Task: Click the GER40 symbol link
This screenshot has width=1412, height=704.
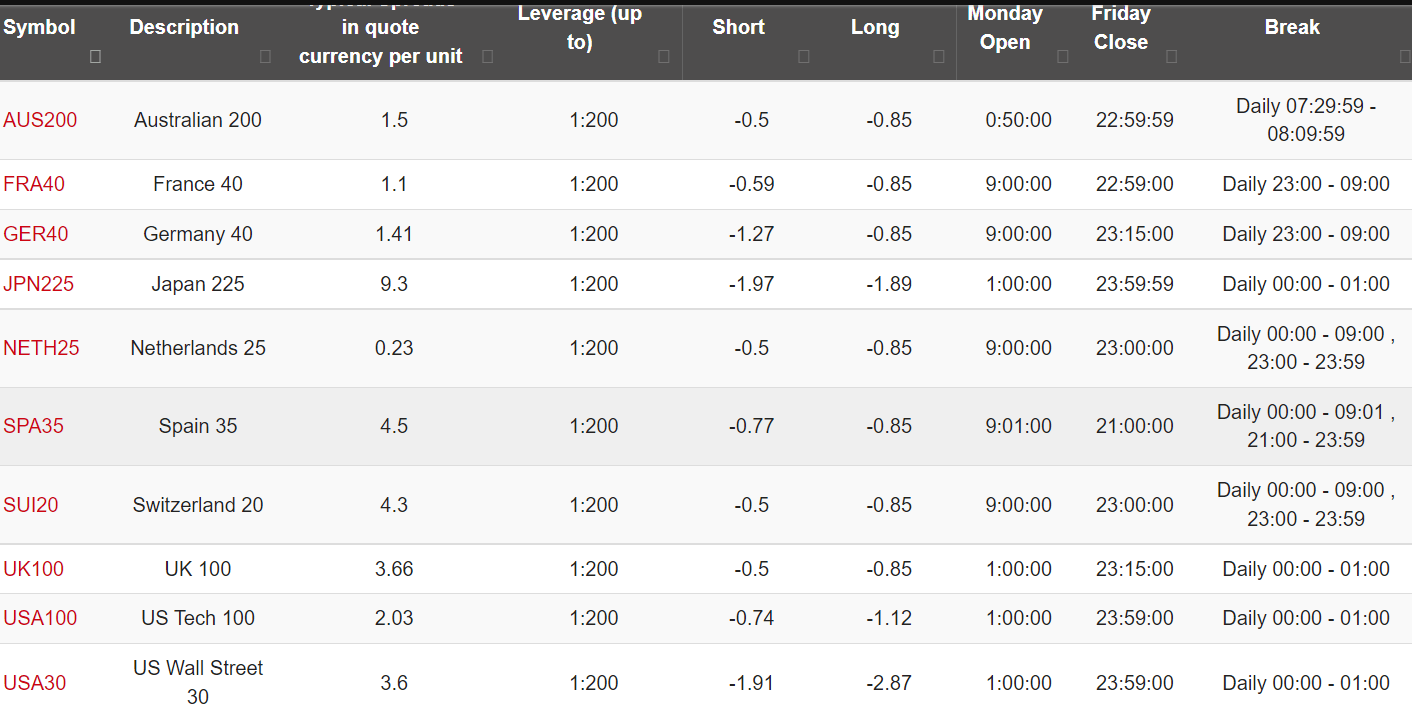Action: (x=36, y=234)
